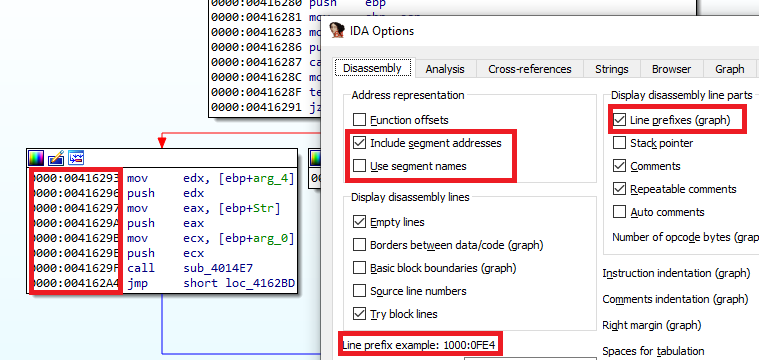Click the node color icon on the mov edx block
The image size is (759, 360).
tap(36, 158)
